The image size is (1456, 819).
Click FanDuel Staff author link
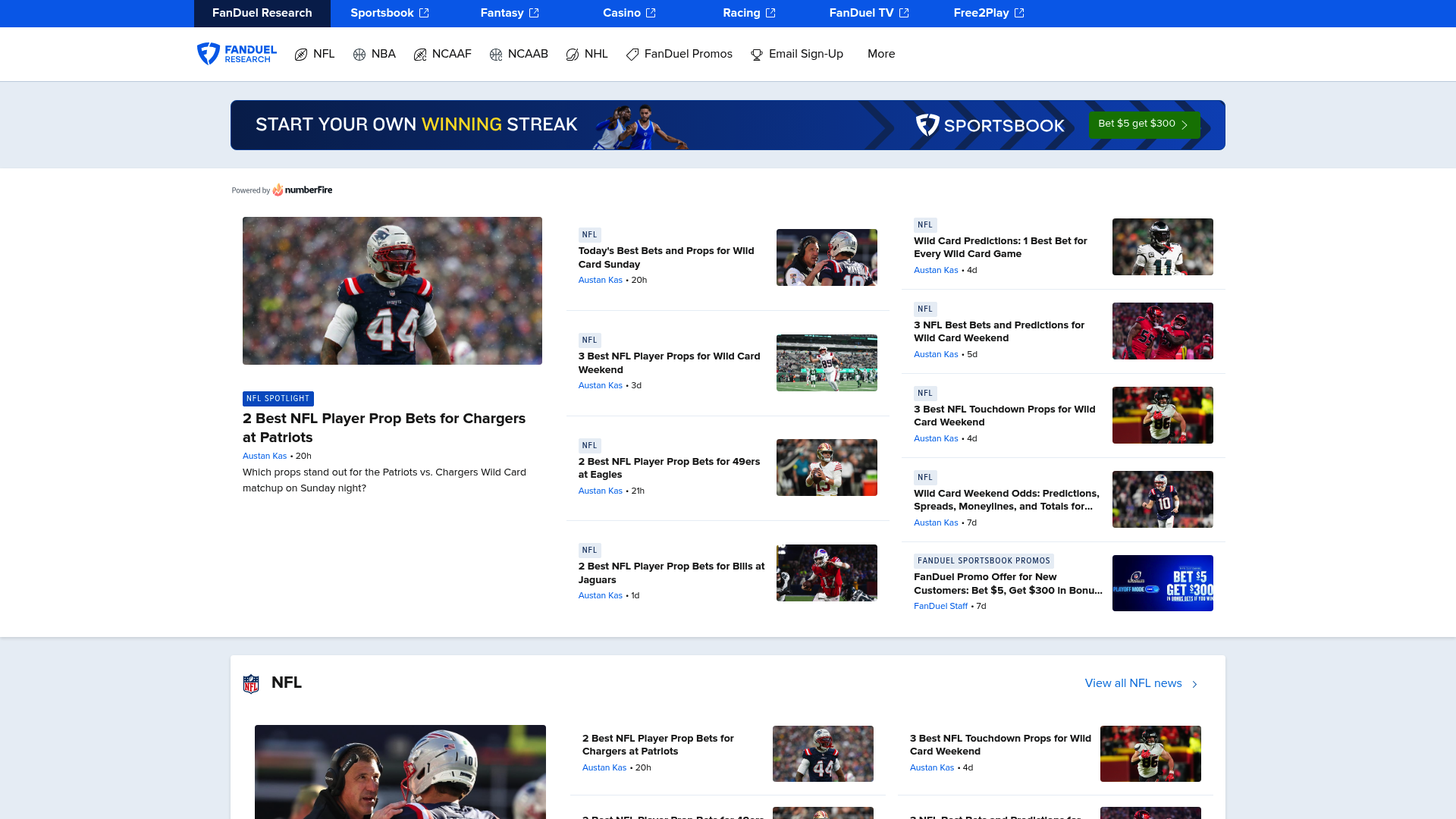[x=940, y=606]
